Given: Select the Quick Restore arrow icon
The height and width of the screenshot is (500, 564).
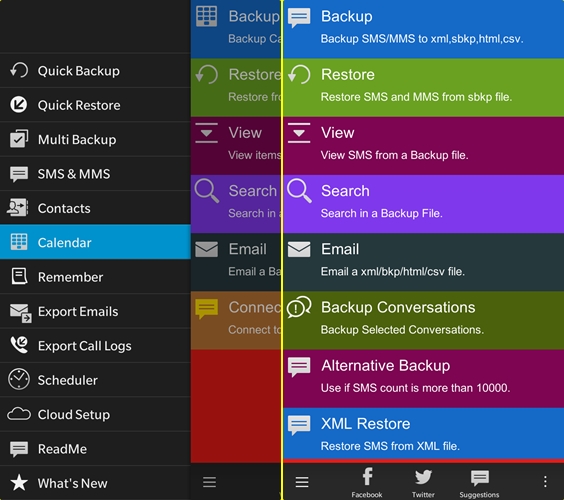Looking at the screenshot, I should click(x=18, y=105).
